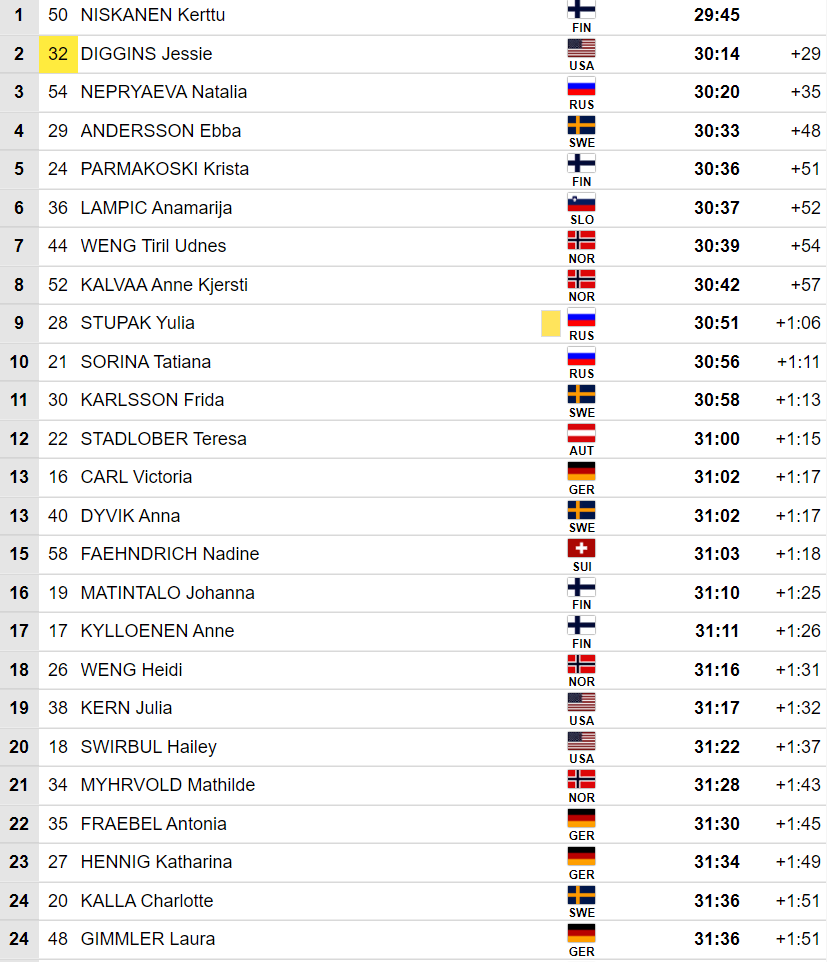Click the finishing time 30:56 for SORINA
Screen dimensions: 827x962
[x=717, y=362]
